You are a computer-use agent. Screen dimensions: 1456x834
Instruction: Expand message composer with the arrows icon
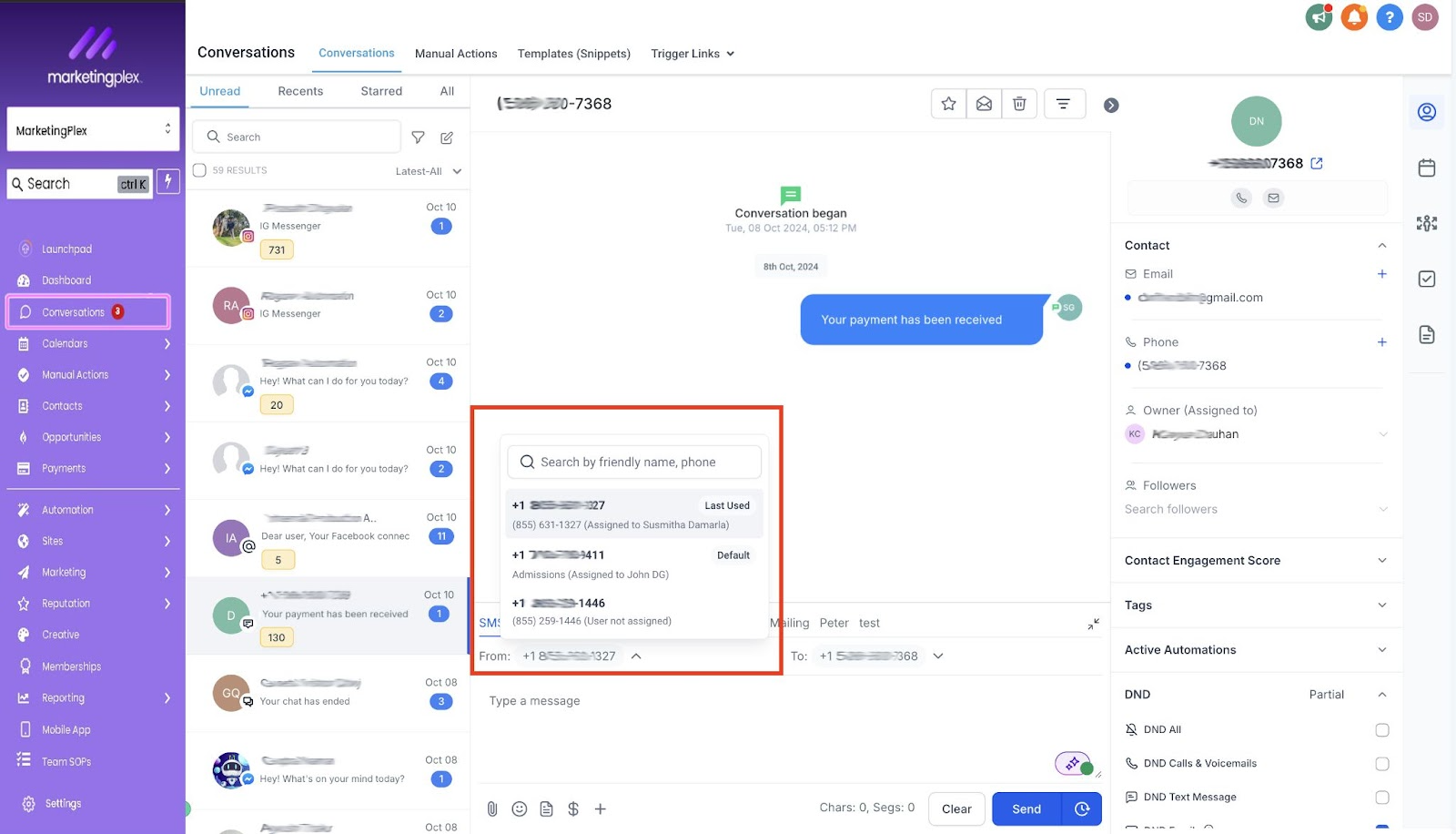(x=1093, y=624)
